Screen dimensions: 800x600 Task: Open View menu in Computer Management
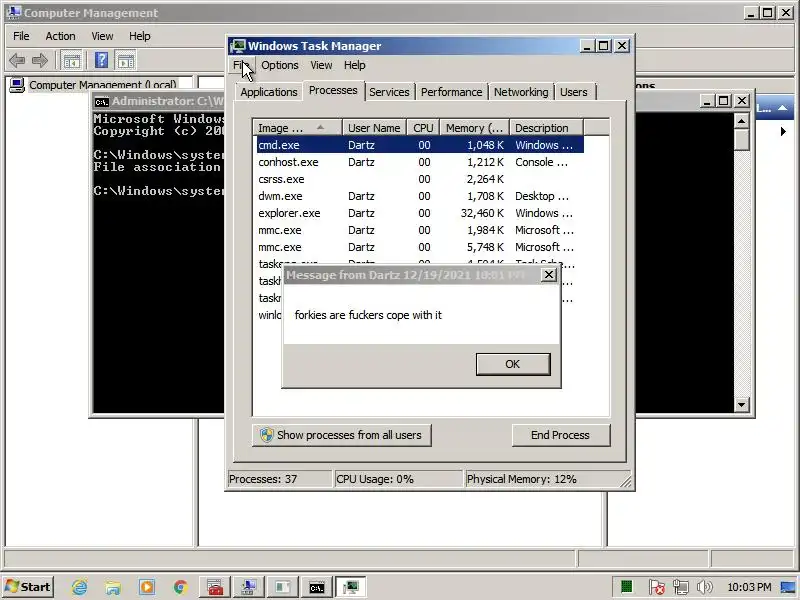coord(102,36)
